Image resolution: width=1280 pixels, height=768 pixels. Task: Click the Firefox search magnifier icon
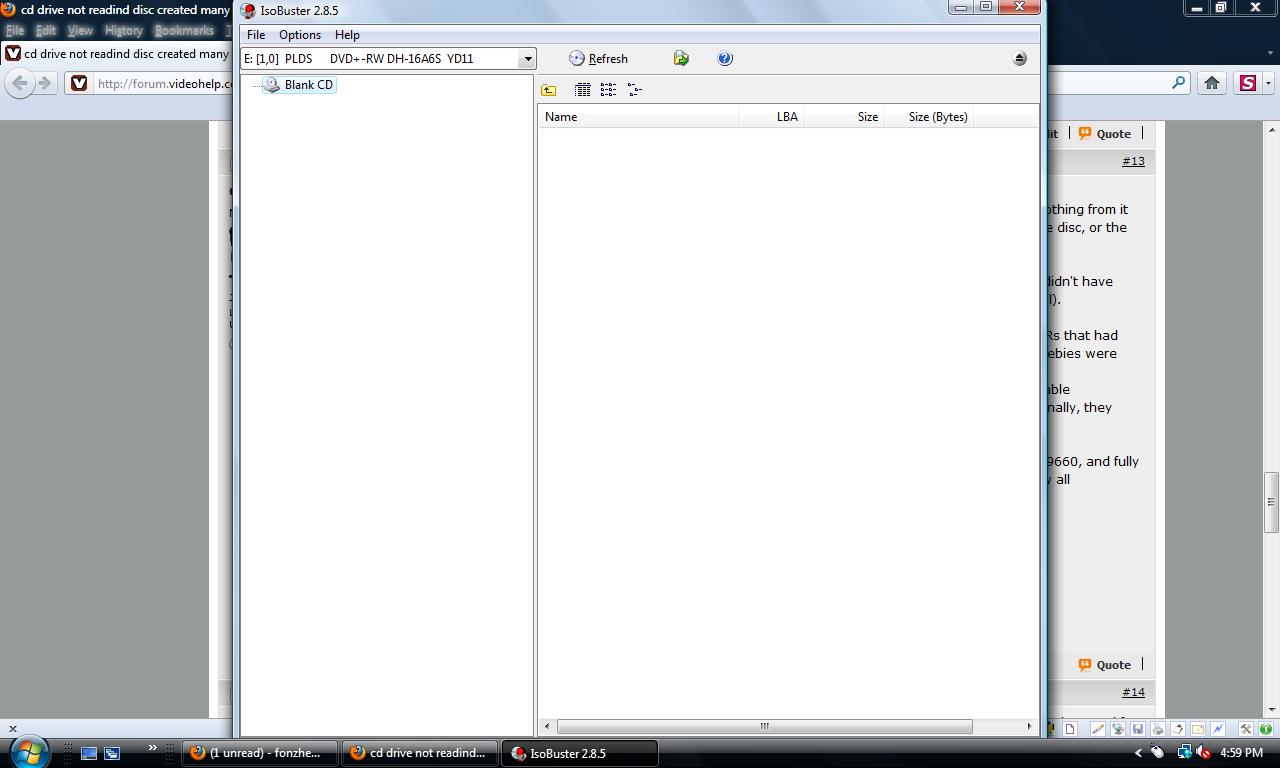click(x=1179, y=83)
